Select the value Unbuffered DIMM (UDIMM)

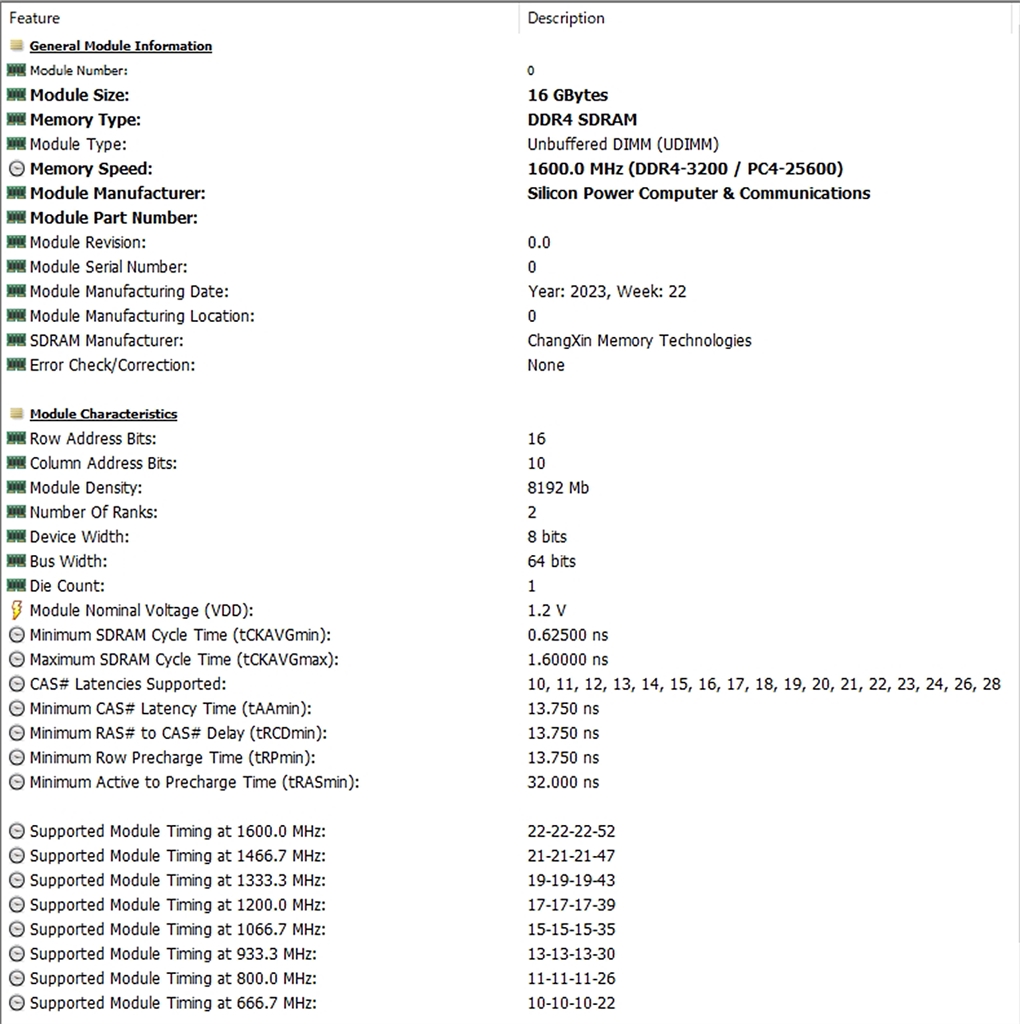pyautogui.click(x=623, y=144)
